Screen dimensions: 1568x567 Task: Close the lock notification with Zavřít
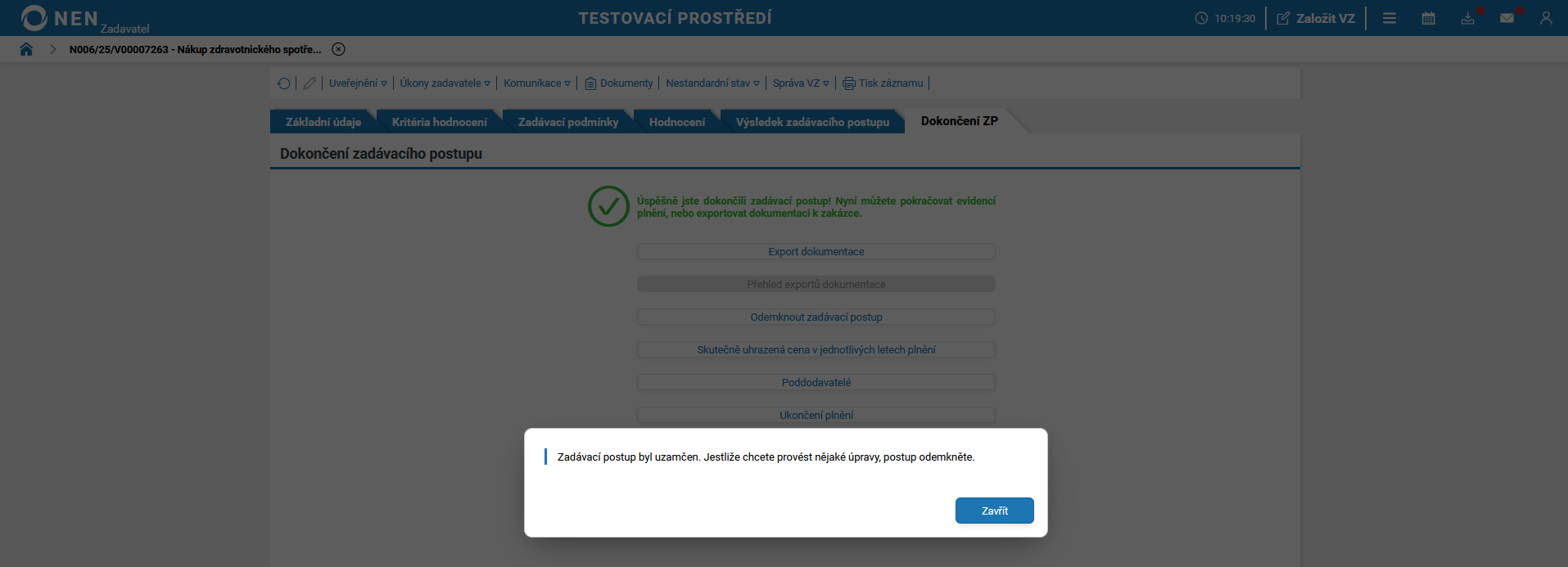tap(994, 510)
